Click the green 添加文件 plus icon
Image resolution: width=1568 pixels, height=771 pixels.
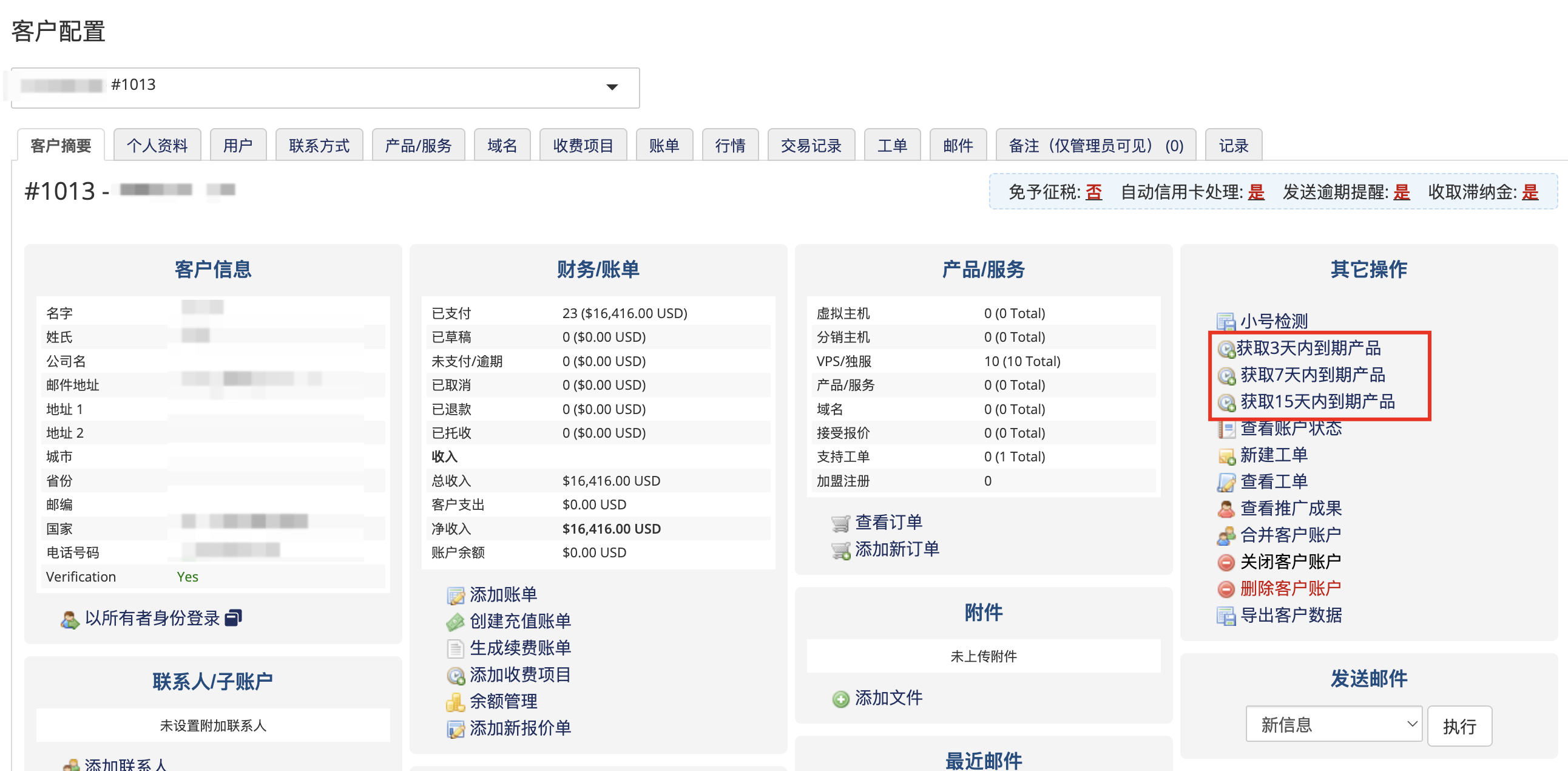(840, 699)
